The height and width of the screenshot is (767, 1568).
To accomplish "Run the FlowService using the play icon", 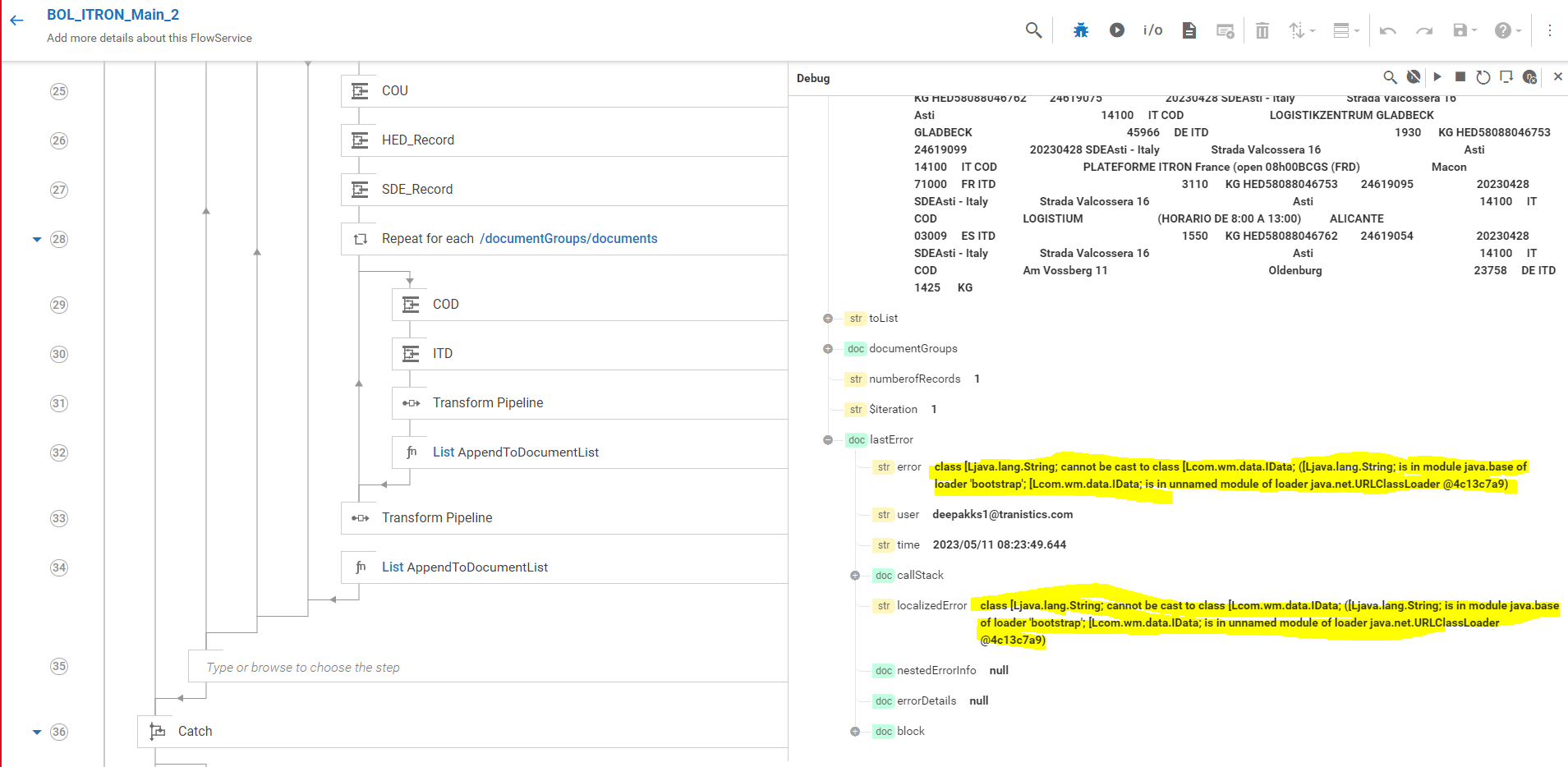I will coord(1116,30).
